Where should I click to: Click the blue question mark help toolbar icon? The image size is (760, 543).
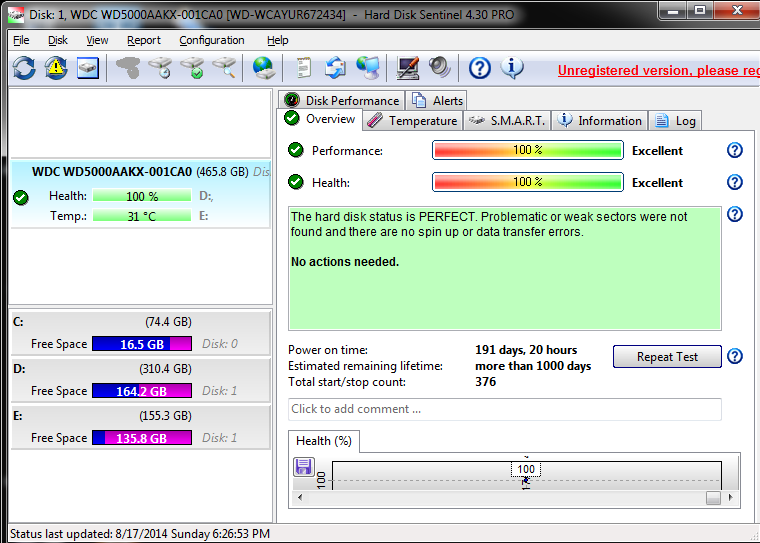(x=480, y=68)
